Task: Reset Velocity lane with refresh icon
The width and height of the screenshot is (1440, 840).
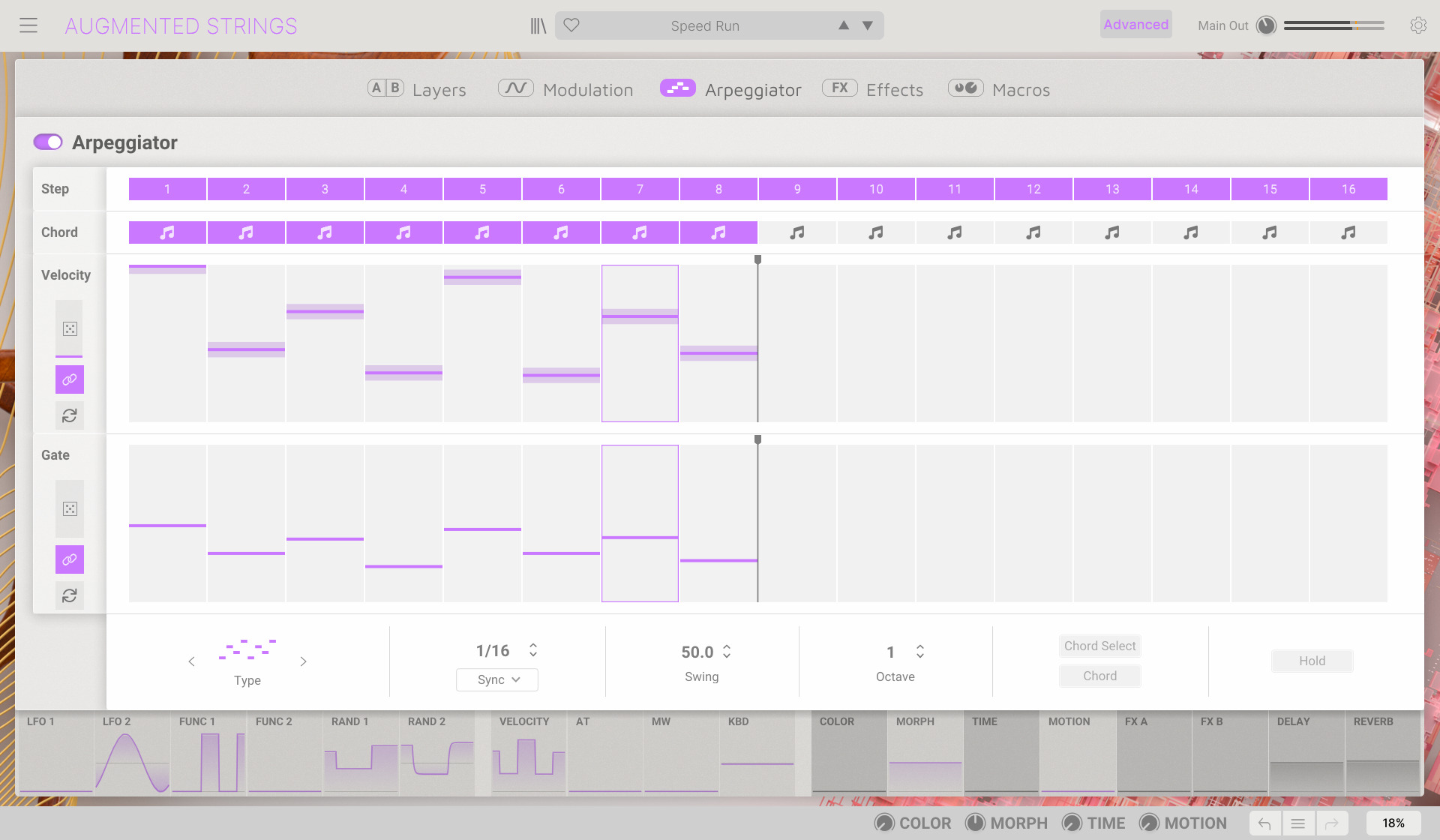Action: [70, 415]
